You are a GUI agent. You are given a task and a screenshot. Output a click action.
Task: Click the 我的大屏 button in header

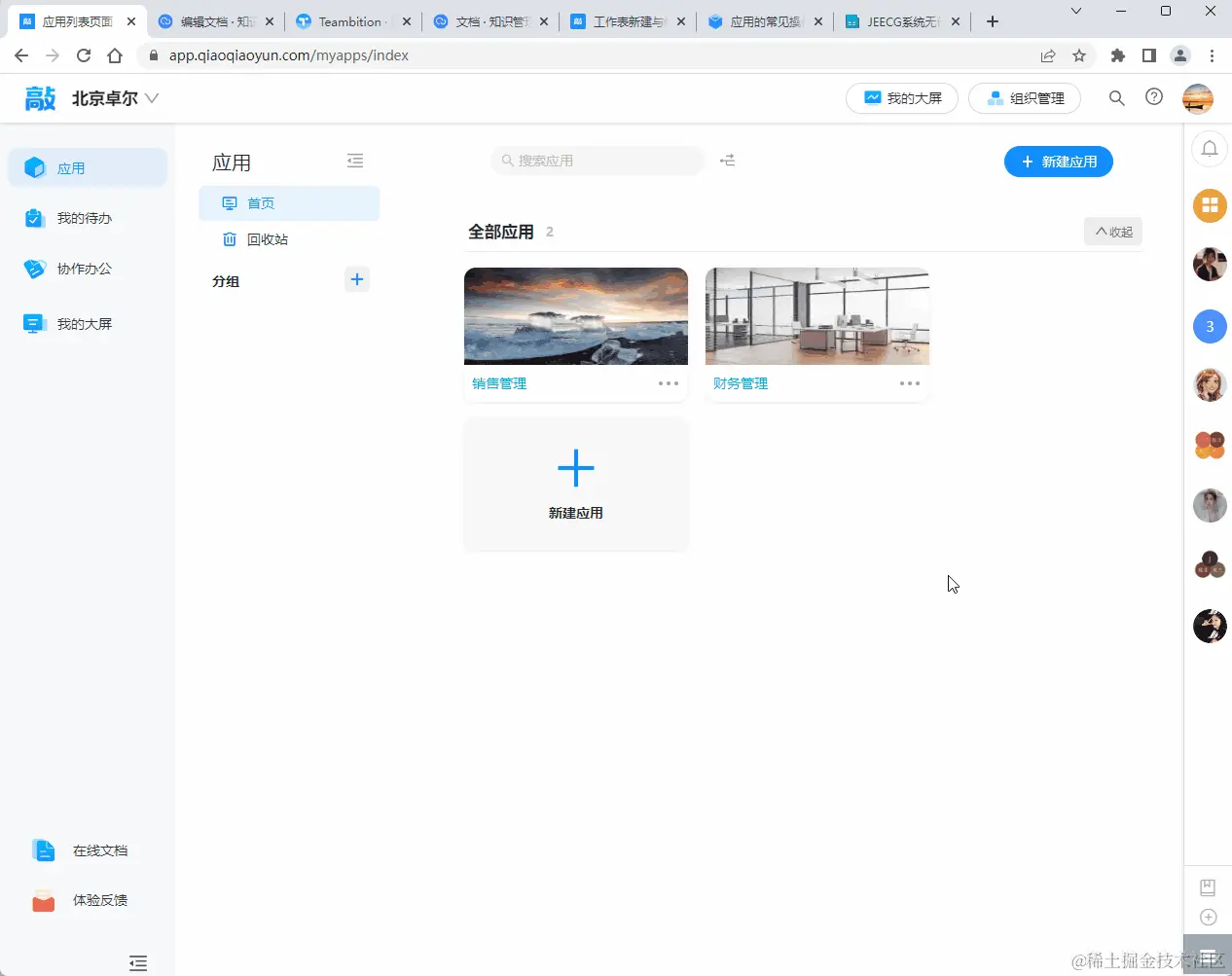902,98
